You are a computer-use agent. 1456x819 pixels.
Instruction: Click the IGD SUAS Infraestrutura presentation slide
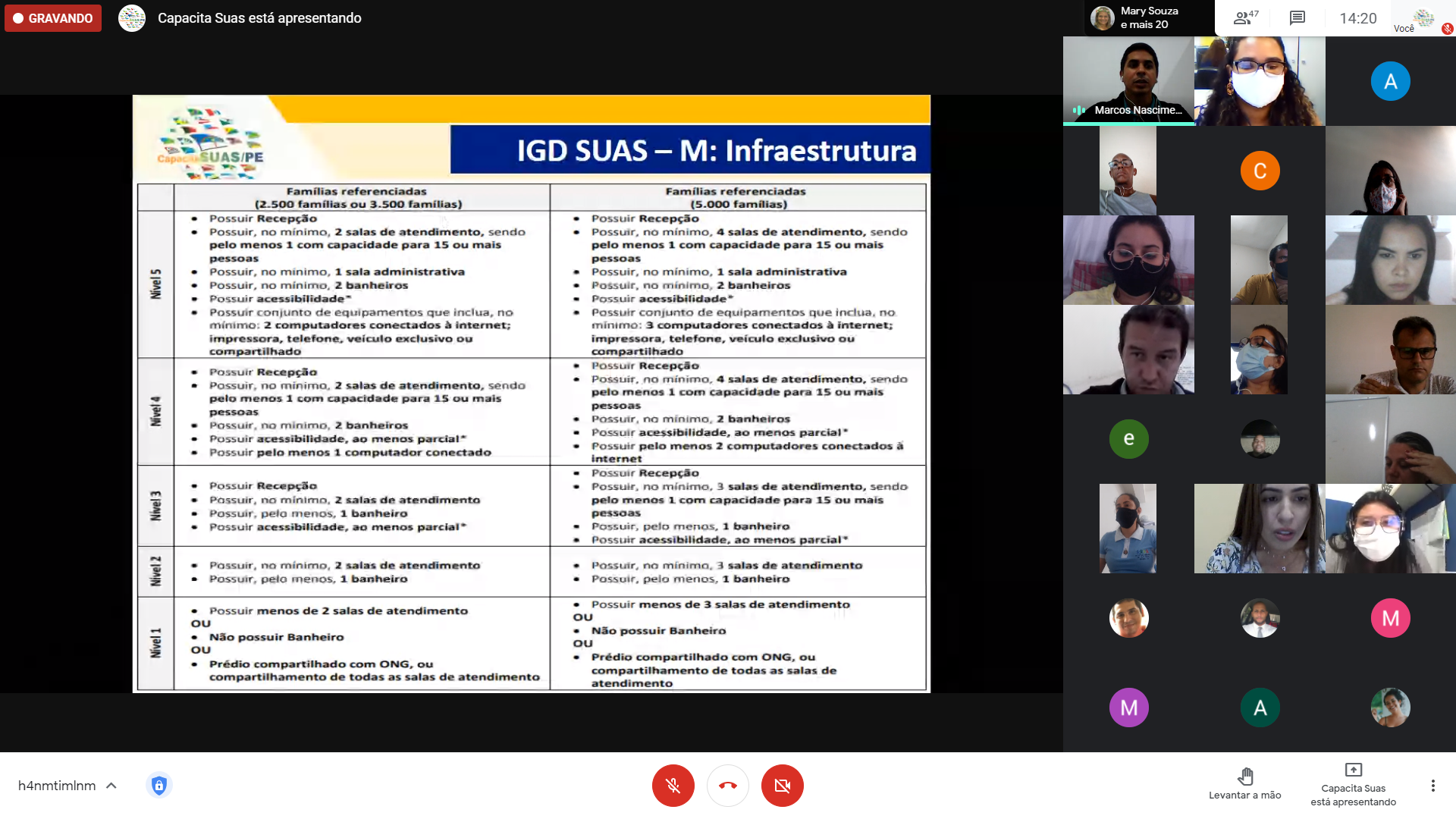coord(531,393)
